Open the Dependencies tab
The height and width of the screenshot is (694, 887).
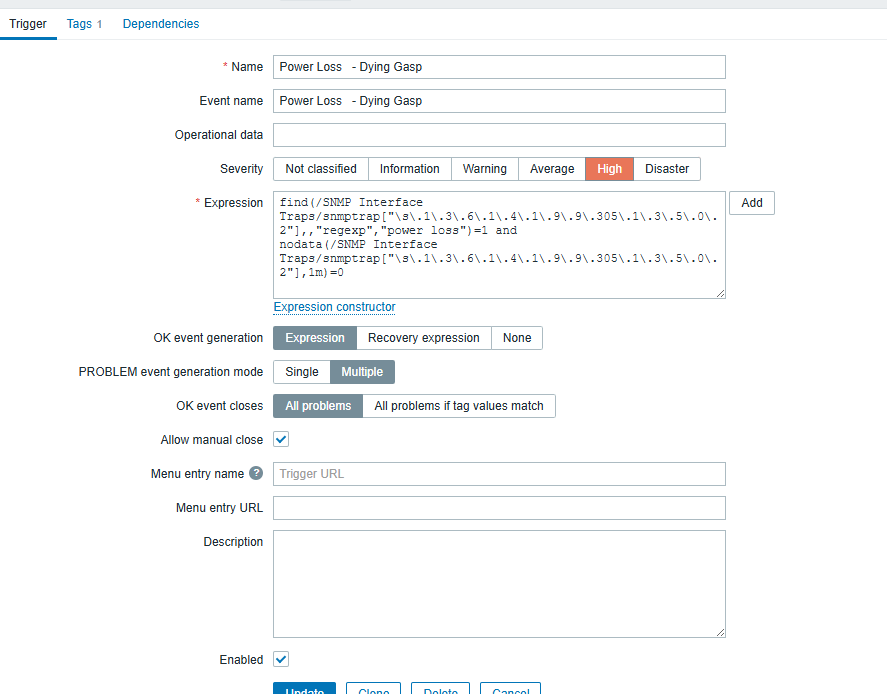click(161, 24)
